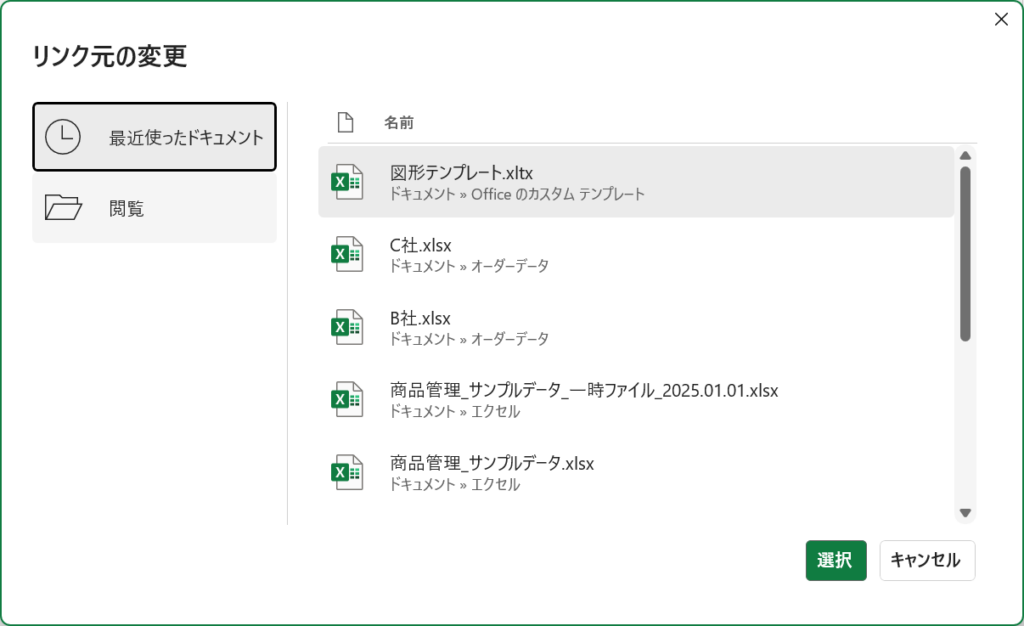This screenshot has height=626, width=1024.
Task: Click the open folder icon for 閲覧
Action: [x=63, y=208]
